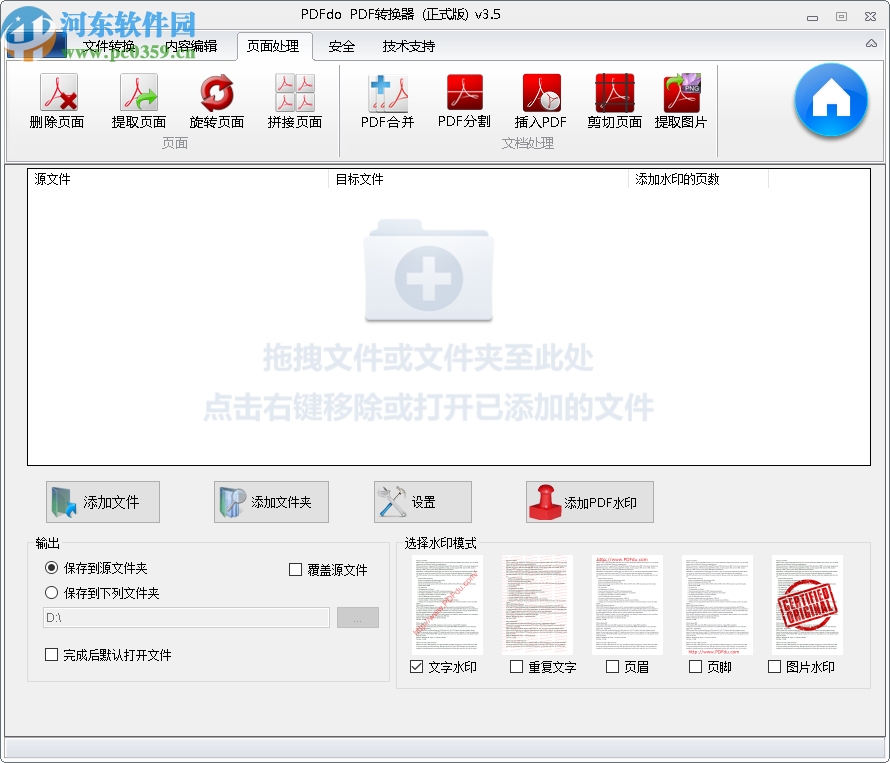The width and height of the screenshot is (890, 763).
Task: Open the 设置 (Settings) button
Action: coord(422,501)
